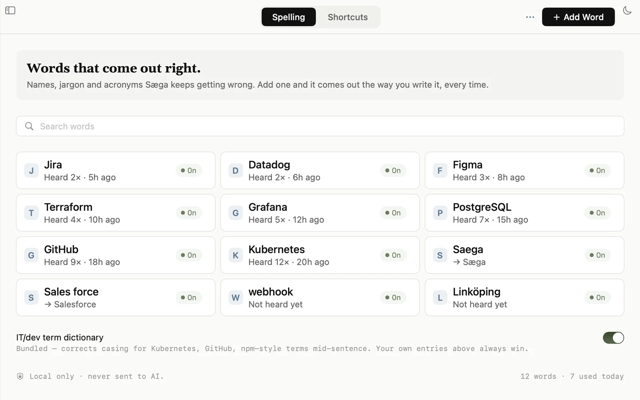
Task: Turn off the Datadog On toggle
Action: point(393,171)
